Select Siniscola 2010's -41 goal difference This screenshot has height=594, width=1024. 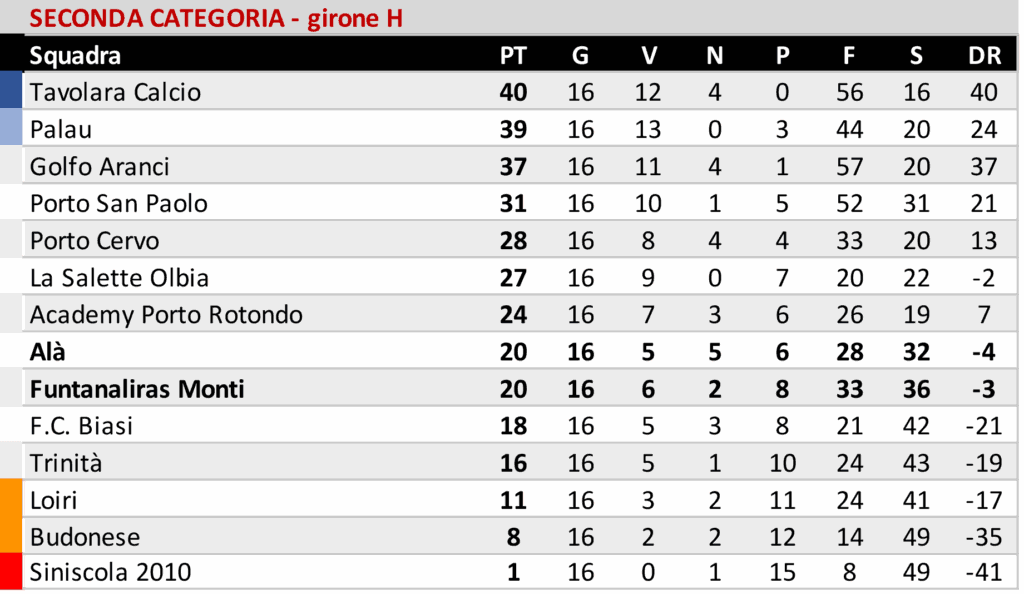pyautogui.click(x=983, y=573)
